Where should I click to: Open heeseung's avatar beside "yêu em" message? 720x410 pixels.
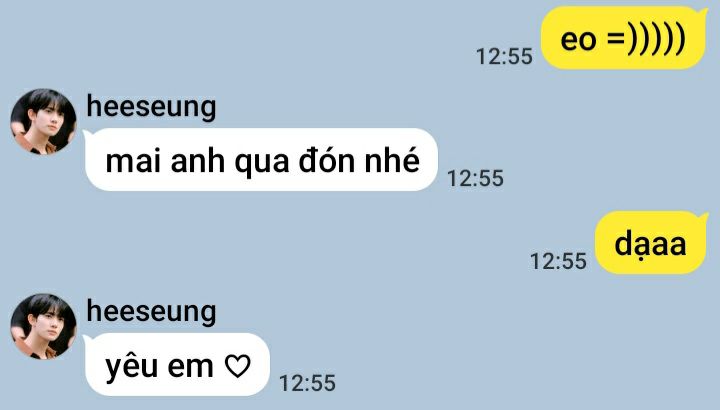pos(44,326)
